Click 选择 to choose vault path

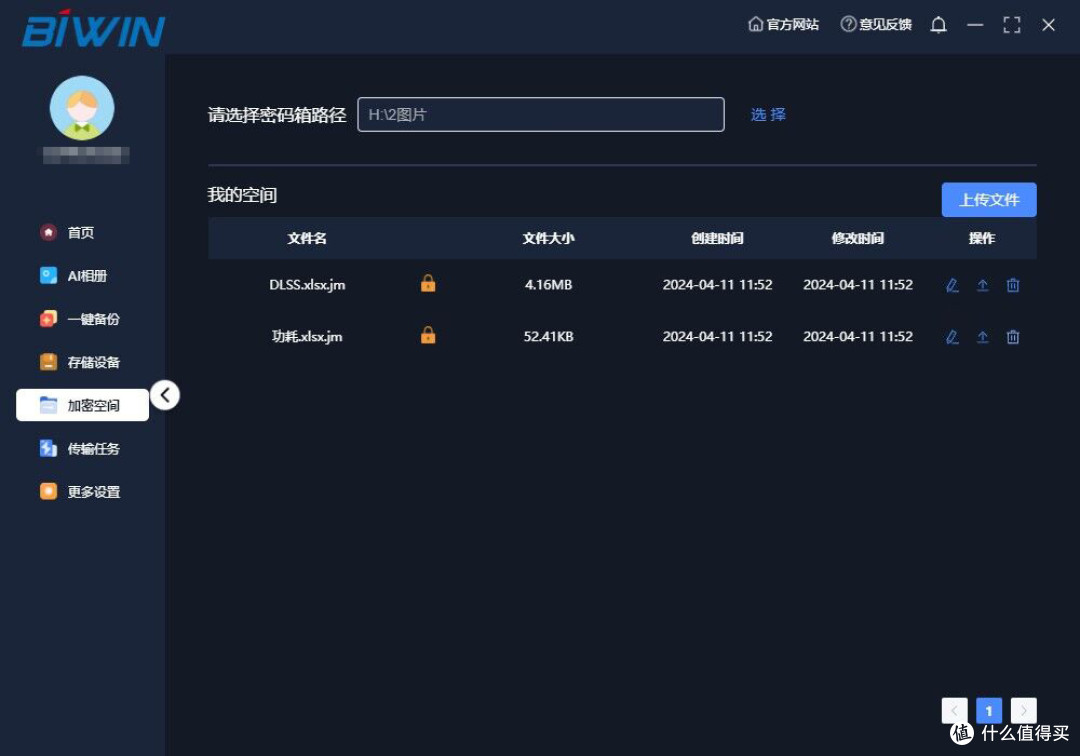[768, 114]
